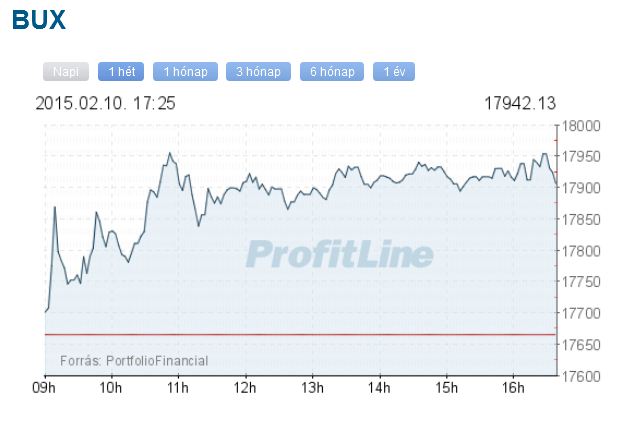Click the 09h tick on time axis

tap(44, 387)
